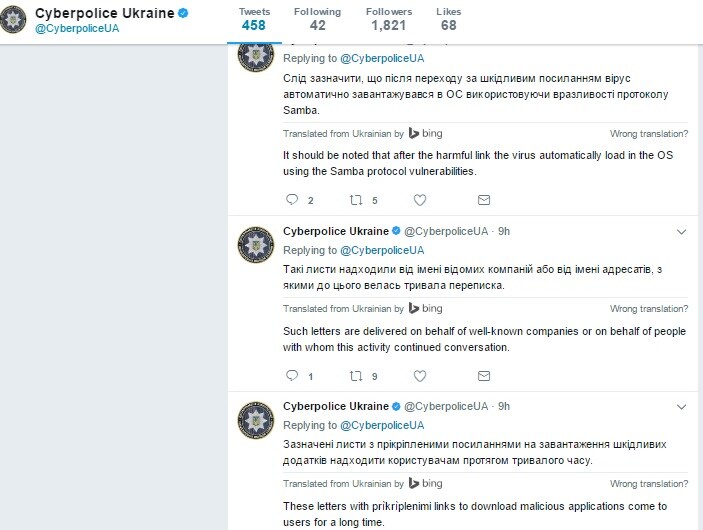Open the Likes 68 tab
Image resolution: width=703 pixels, height=530 pixels.
coord(448,19)
